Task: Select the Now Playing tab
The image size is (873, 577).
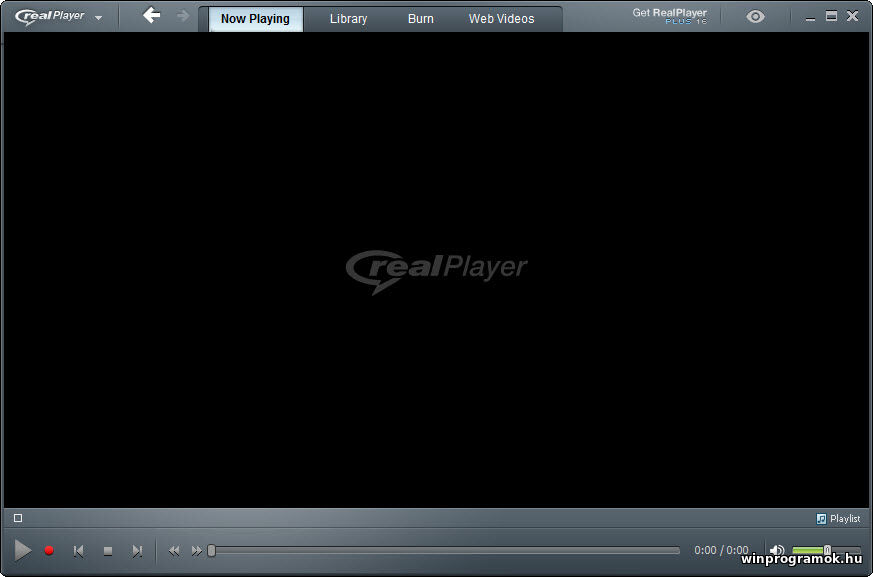Action: (255, 19)
